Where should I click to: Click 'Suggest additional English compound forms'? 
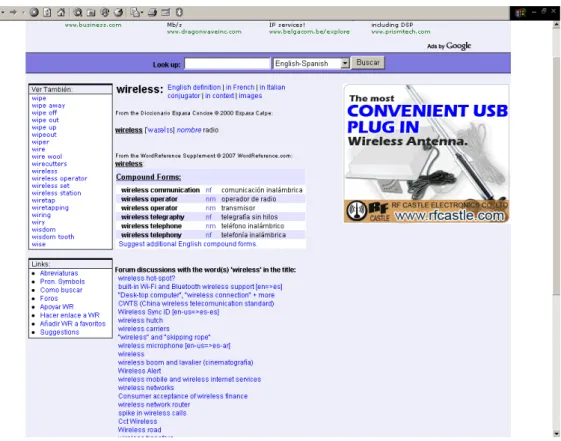click(x=187, y=244)
